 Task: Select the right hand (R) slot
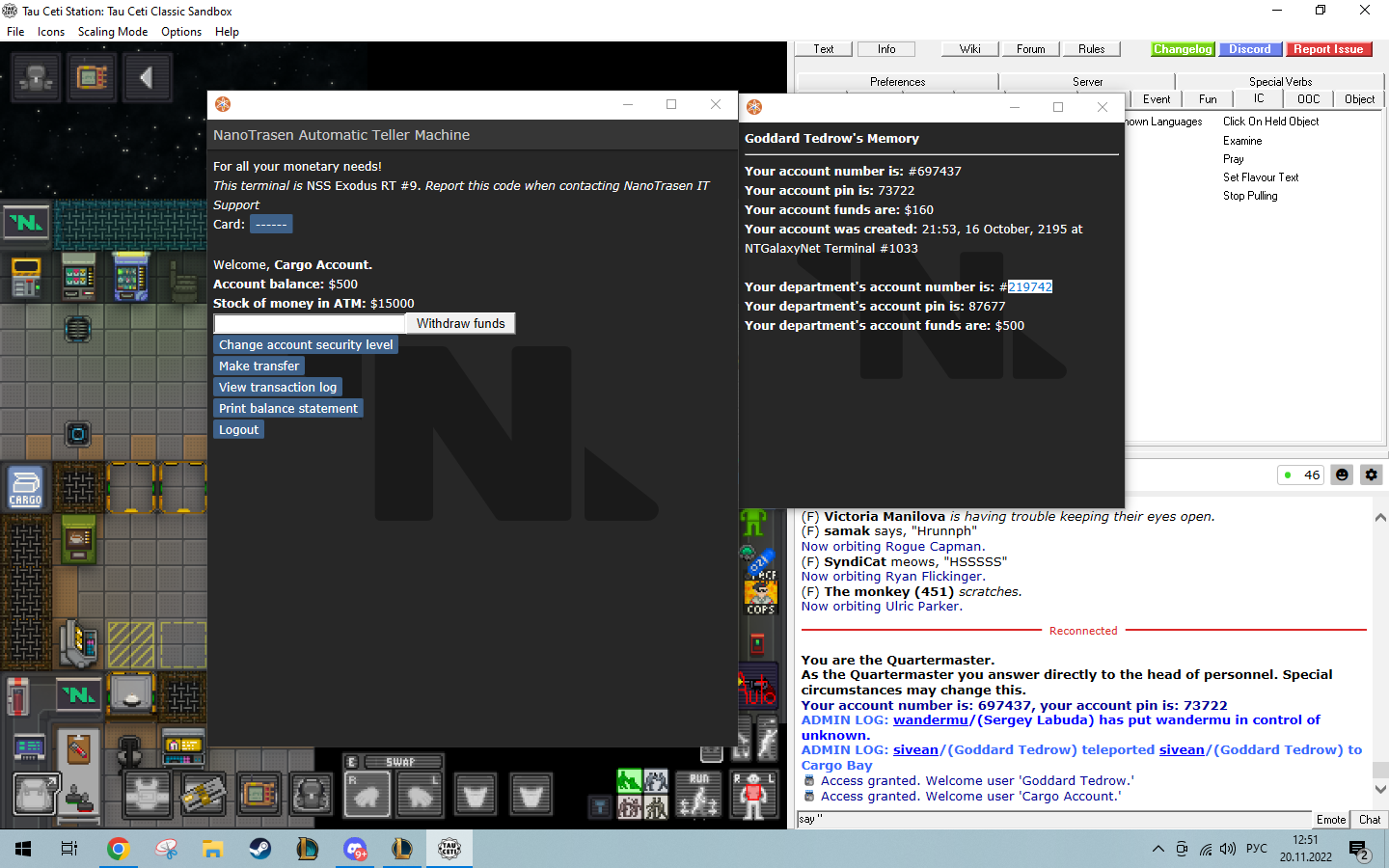(x=368, y=795)
